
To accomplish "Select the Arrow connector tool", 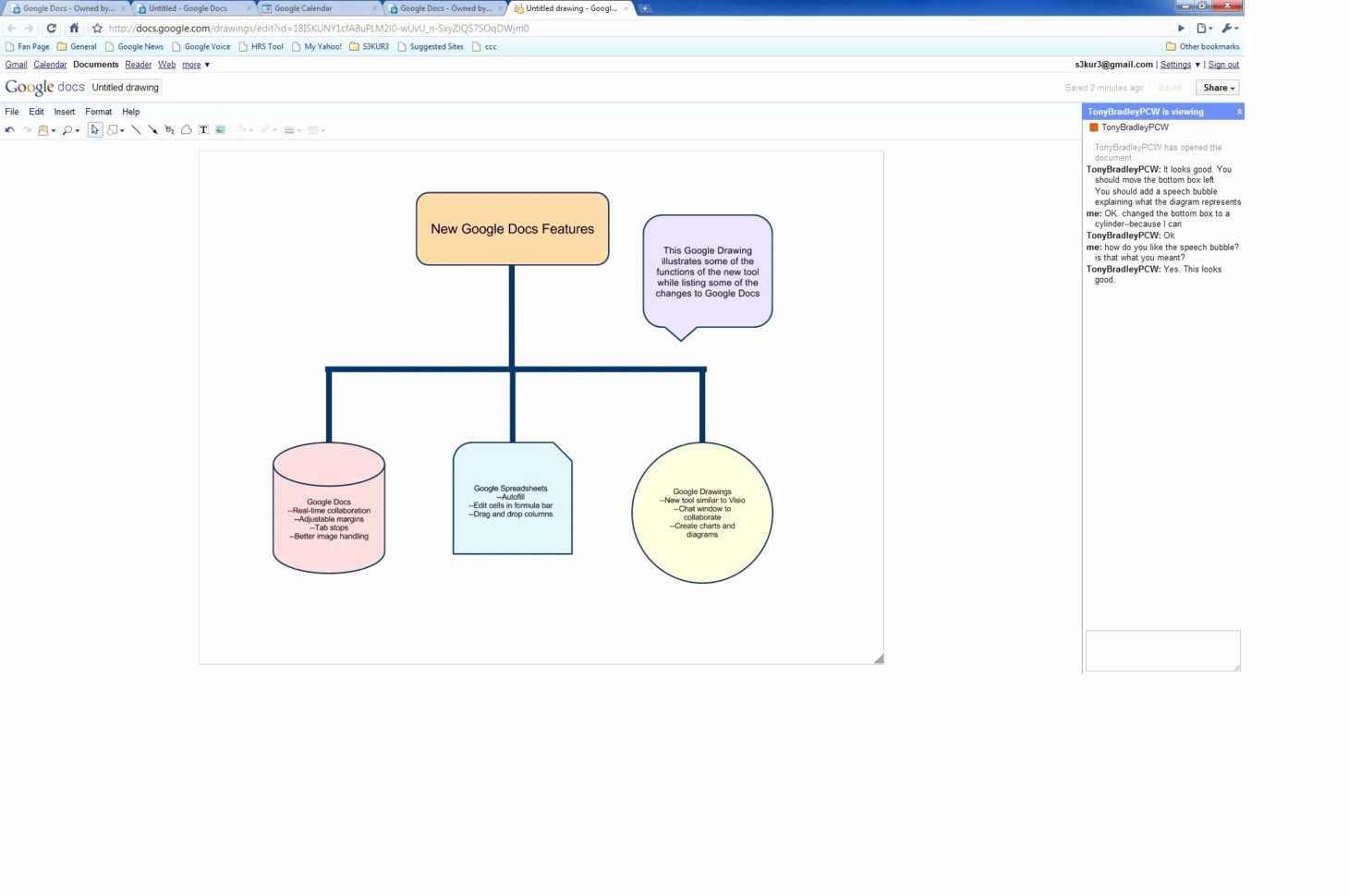I will [153, 129].
